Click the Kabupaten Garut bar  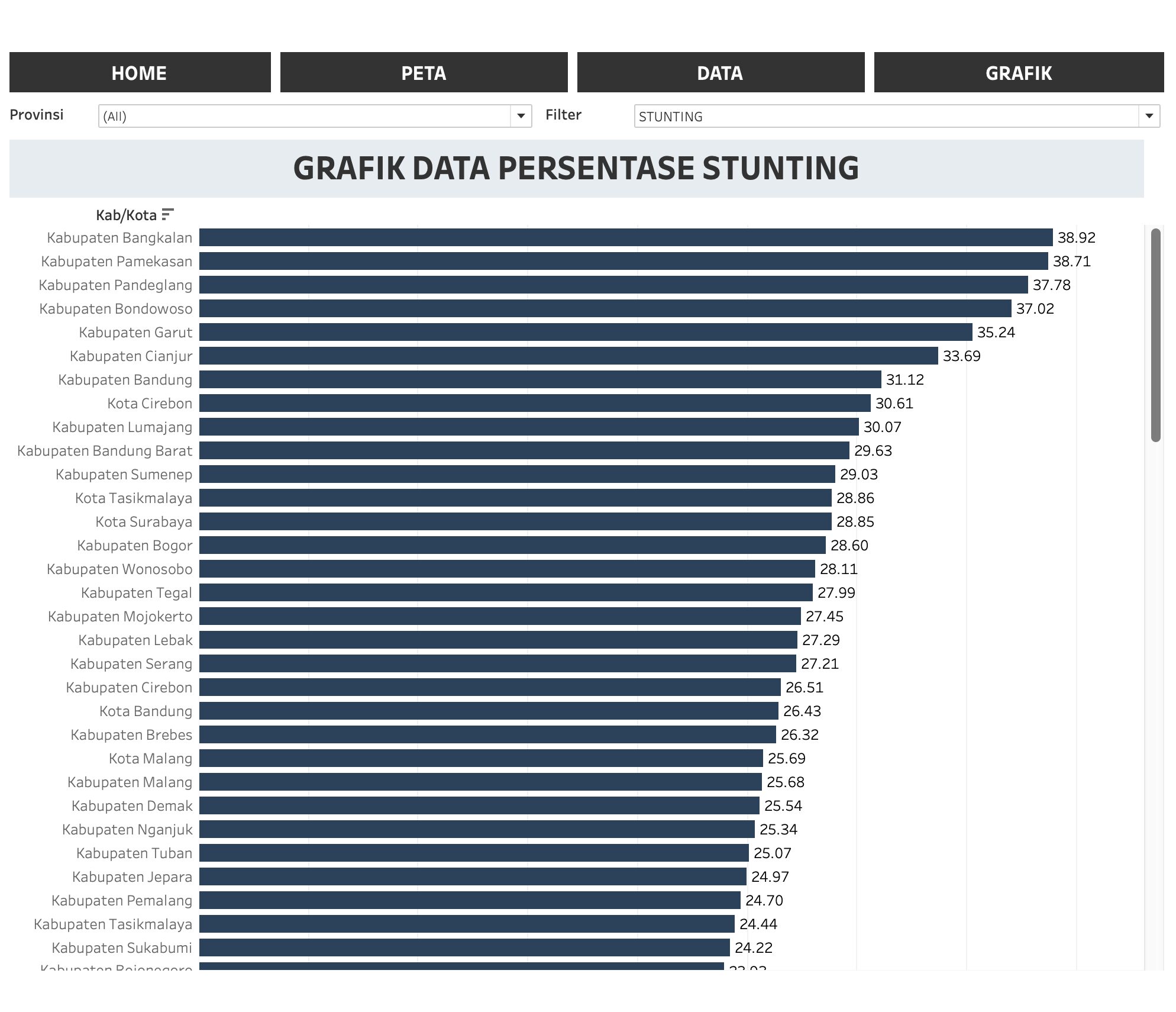tap(585, 332)
